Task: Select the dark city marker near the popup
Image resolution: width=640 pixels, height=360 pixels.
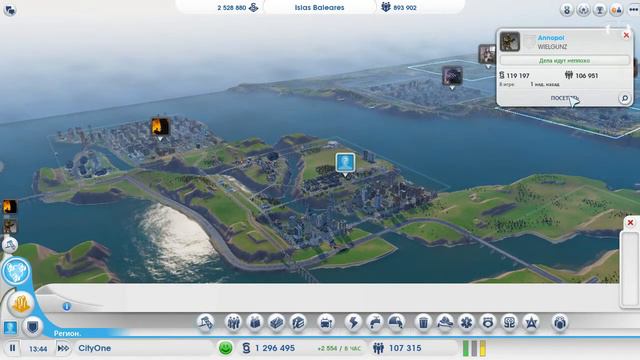Action: click(x=452, y=76)
